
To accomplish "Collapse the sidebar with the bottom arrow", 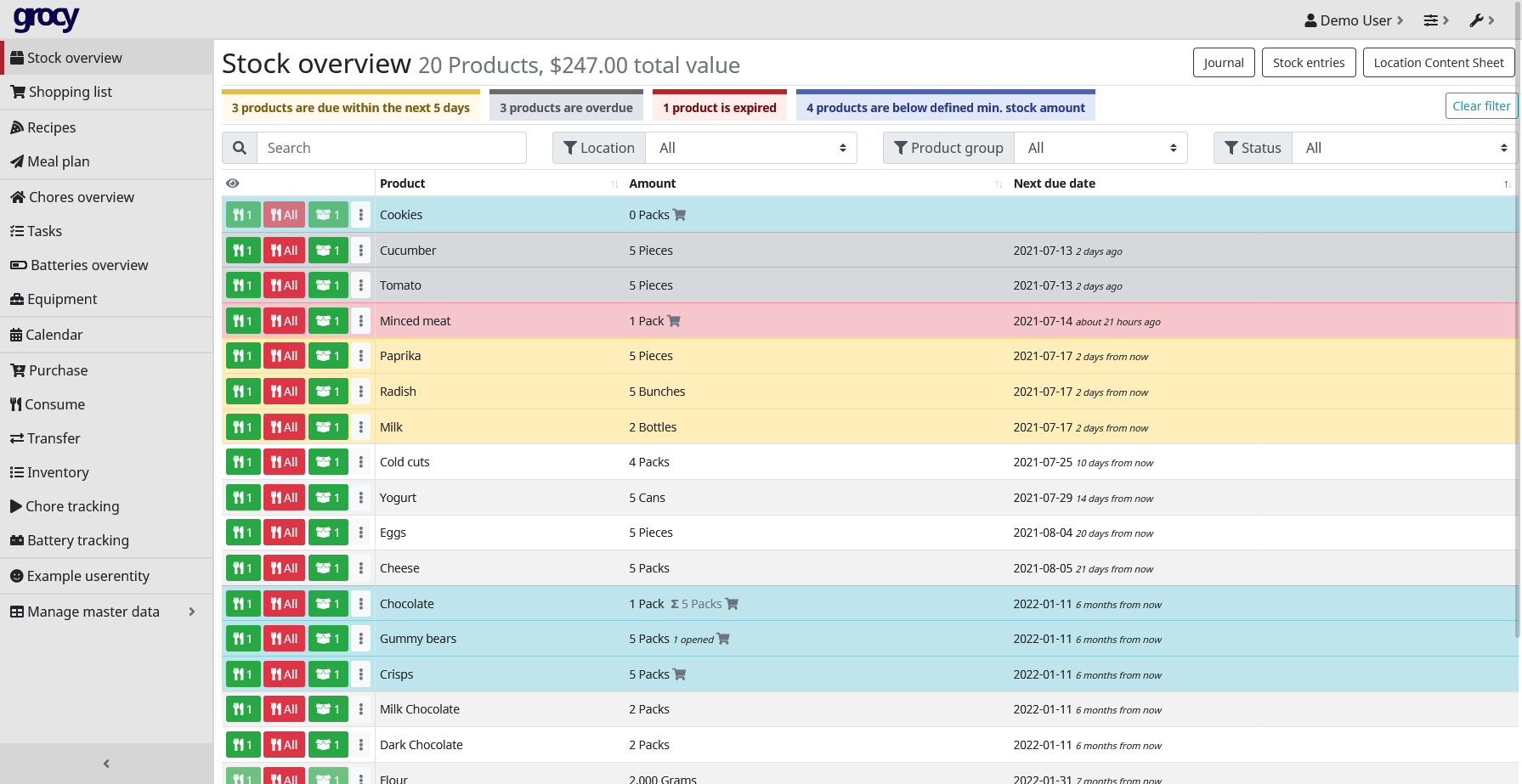I will [x=106, y=764].
